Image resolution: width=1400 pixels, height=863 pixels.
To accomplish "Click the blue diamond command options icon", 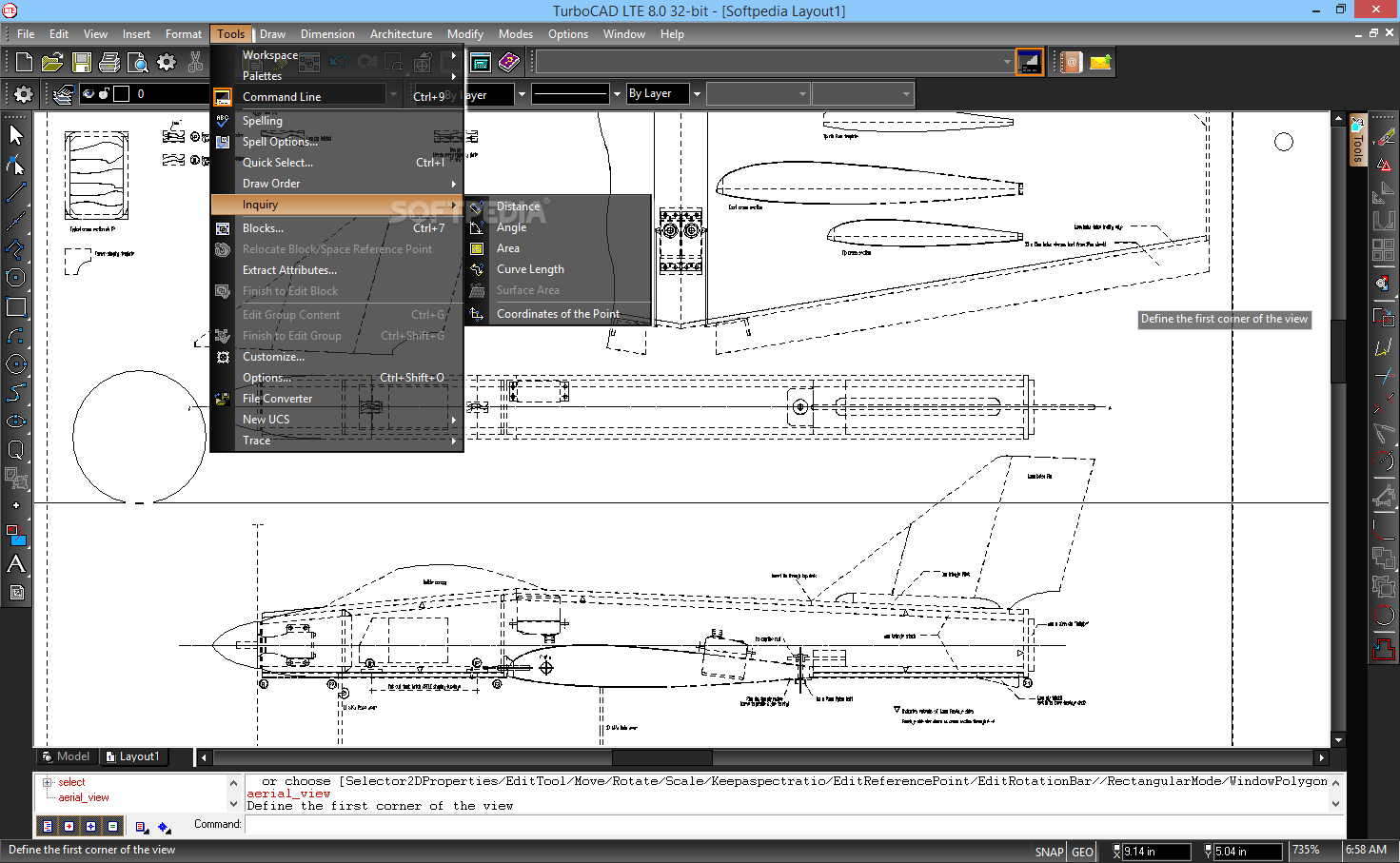I will [165, 827].
